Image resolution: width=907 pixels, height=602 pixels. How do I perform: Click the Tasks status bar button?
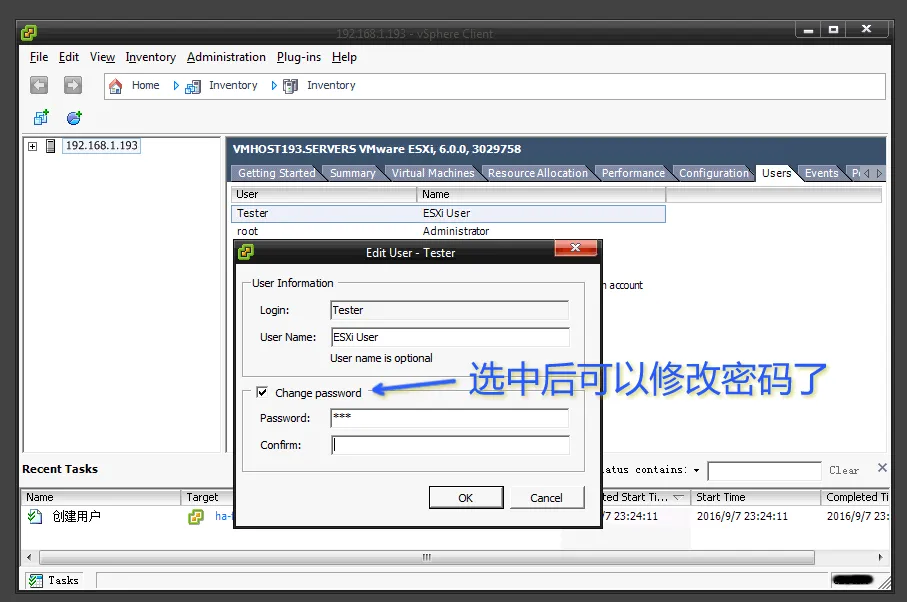click(53, 581)
